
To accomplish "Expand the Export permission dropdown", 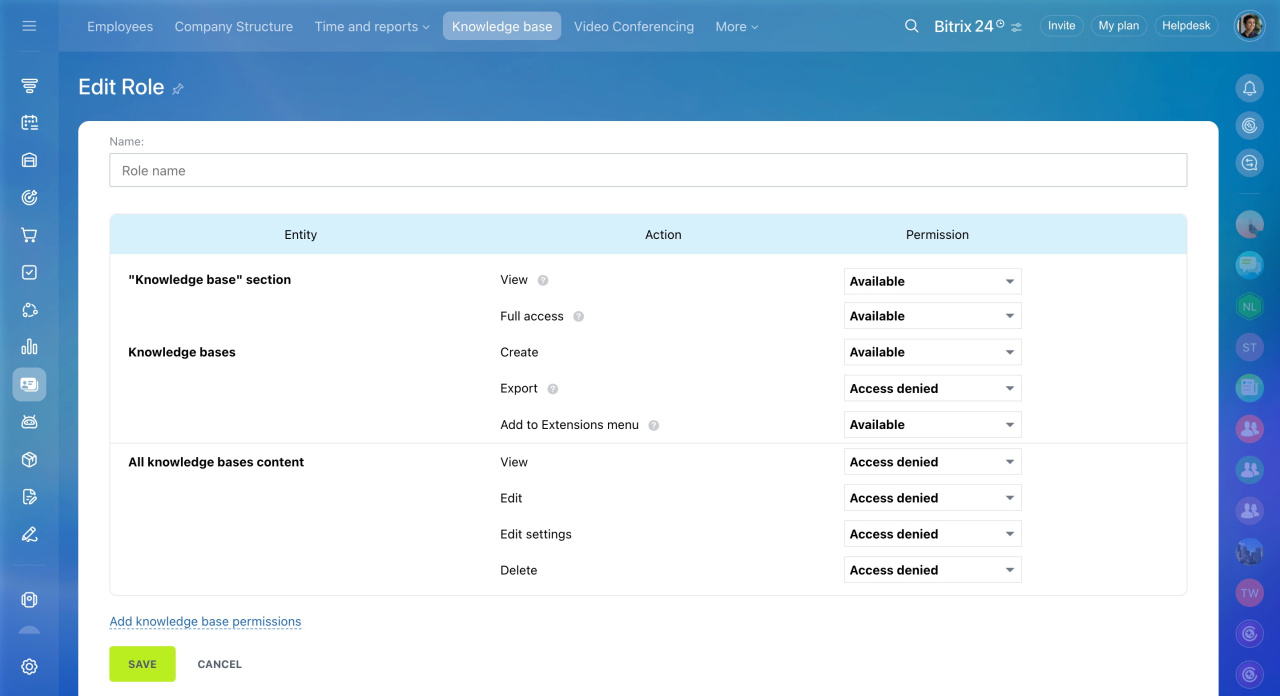I will click(932, 389).
